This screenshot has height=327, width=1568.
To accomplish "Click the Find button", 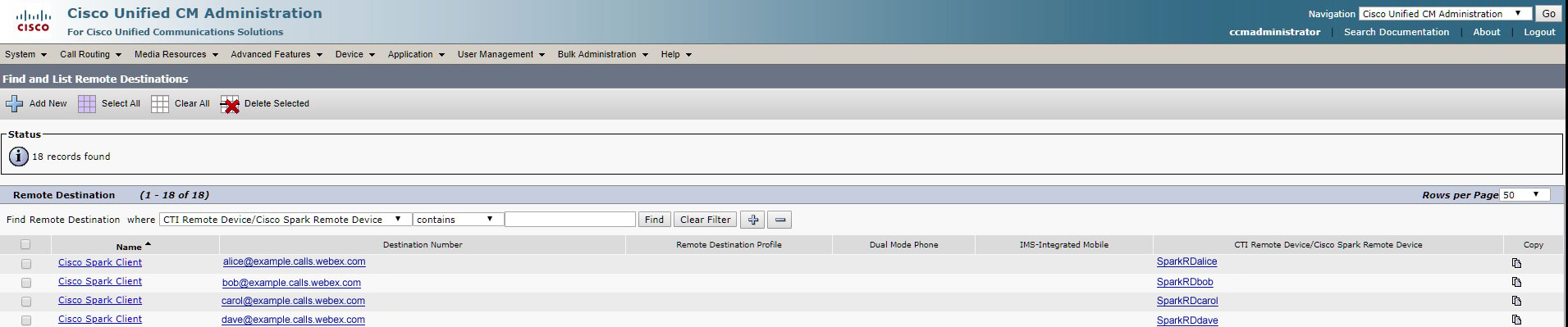I will point(654,220).
